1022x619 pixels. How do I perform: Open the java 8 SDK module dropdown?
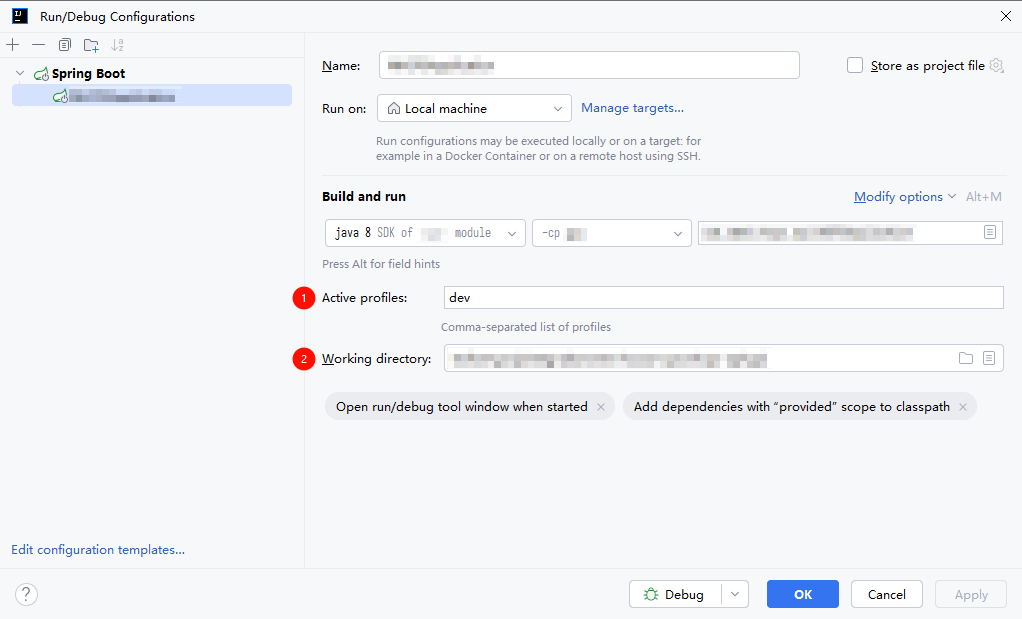pos(425,233)
